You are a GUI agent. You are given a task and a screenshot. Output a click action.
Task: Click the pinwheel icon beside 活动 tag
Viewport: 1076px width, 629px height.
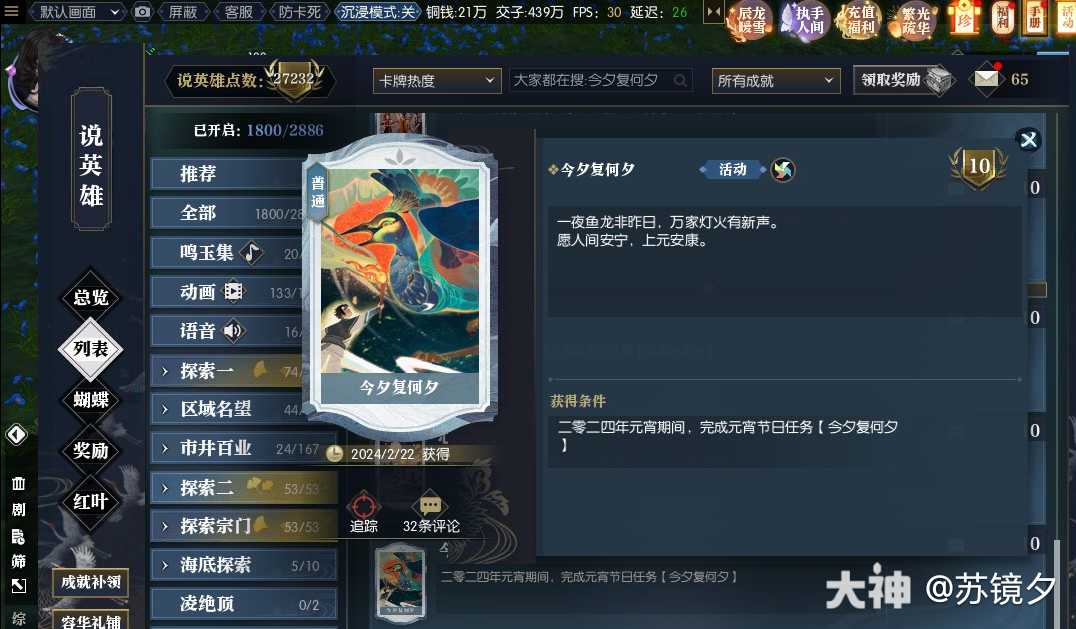point(783,169)
